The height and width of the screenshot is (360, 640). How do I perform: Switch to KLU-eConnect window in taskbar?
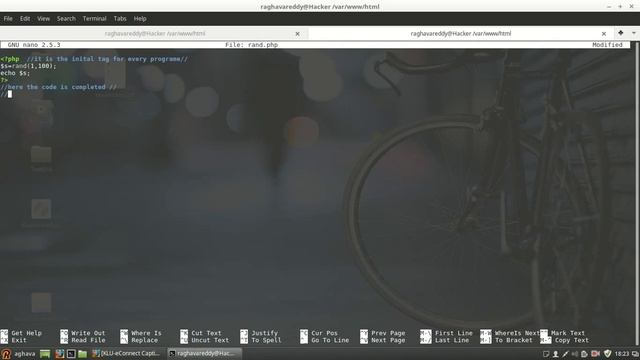click(126, 353)
